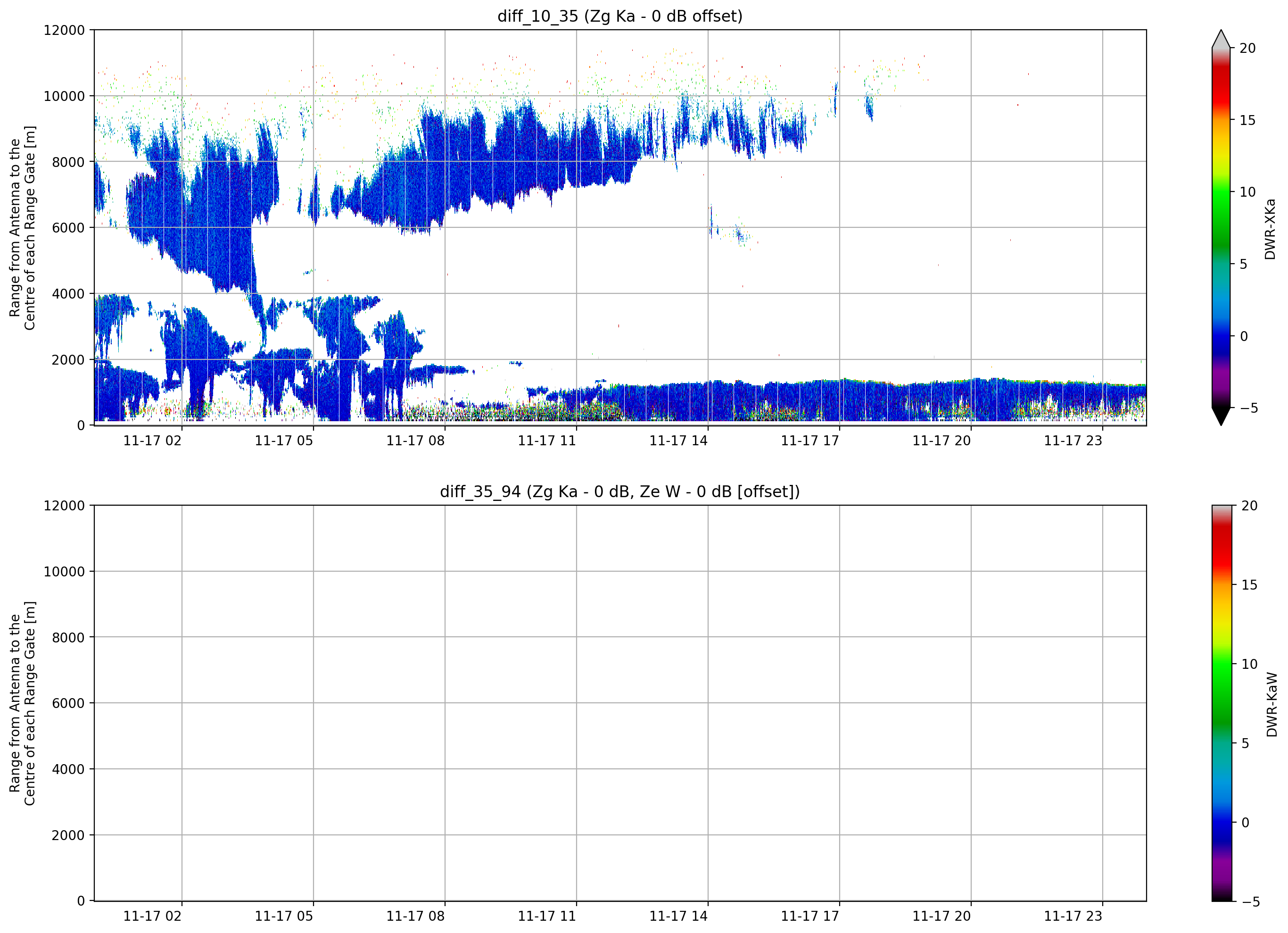1288x933 pixels.
Task: Click "11-17 14" under the diff_35_94 plot
Action: 678,916
